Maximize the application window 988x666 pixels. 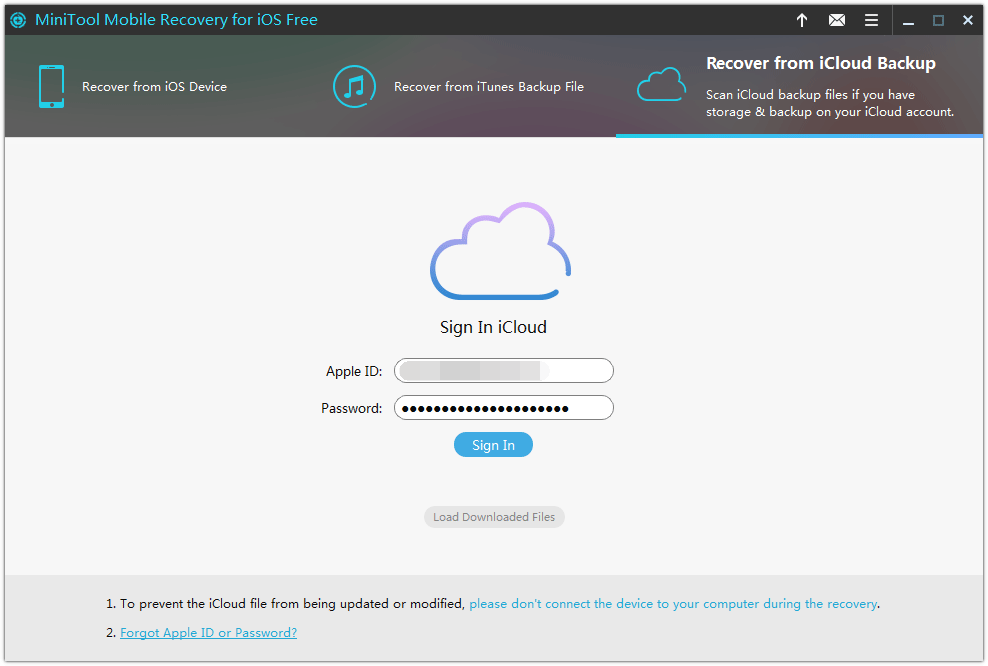click(x=937, y=19)
